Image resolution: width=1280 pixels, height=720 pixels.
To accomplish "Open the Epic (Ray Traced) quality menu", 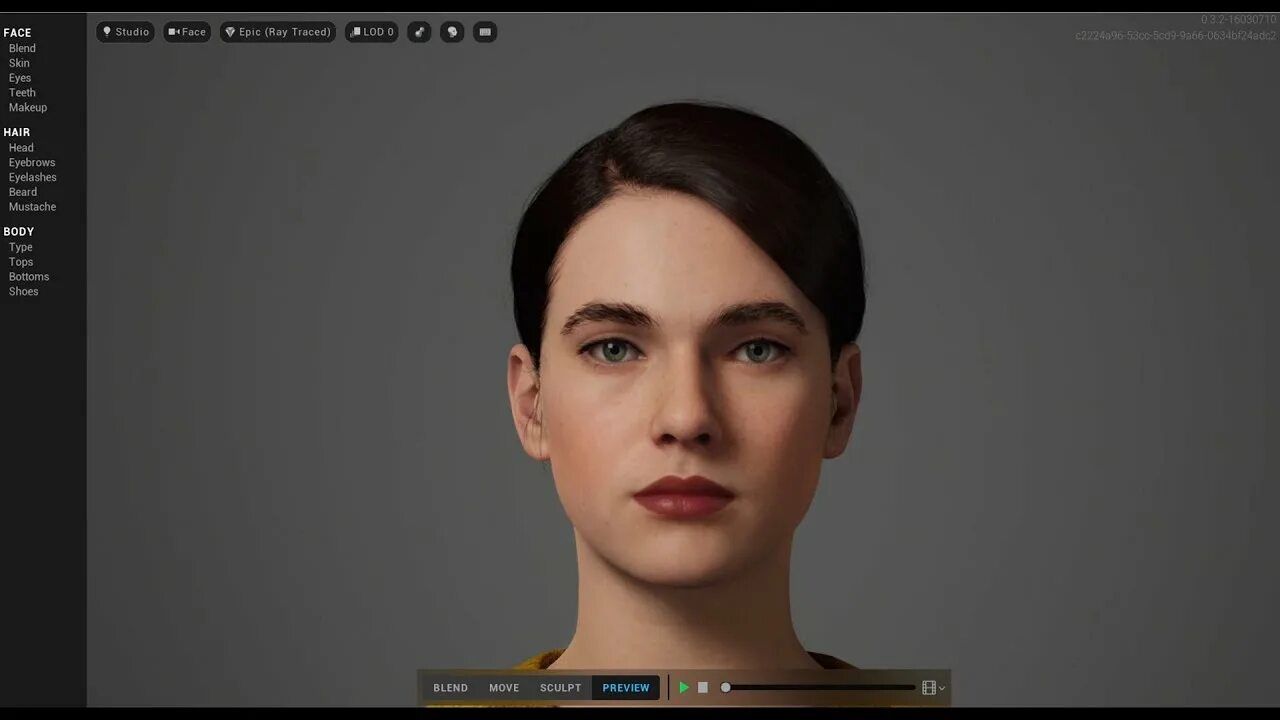I will pos(278,32).
